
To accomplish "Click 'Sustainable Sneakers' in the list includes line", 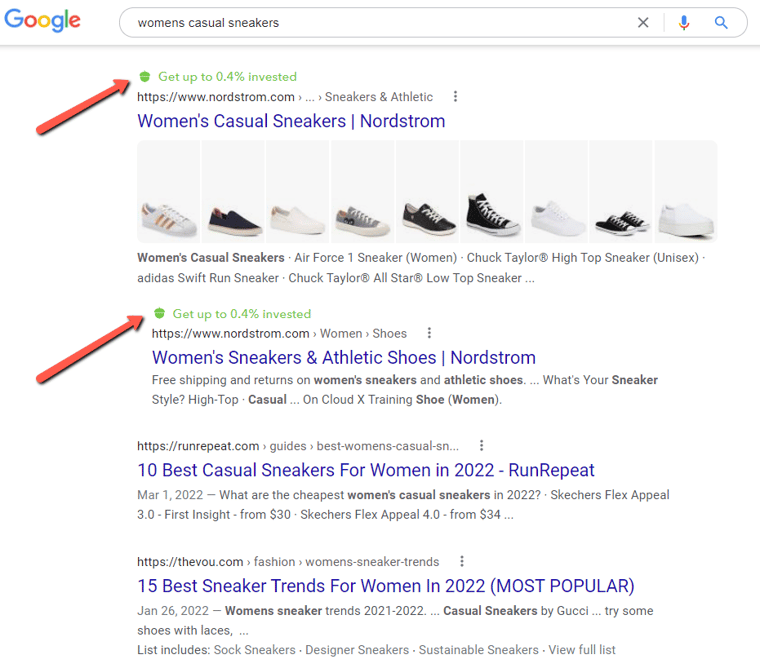I will tap(478, 650).
